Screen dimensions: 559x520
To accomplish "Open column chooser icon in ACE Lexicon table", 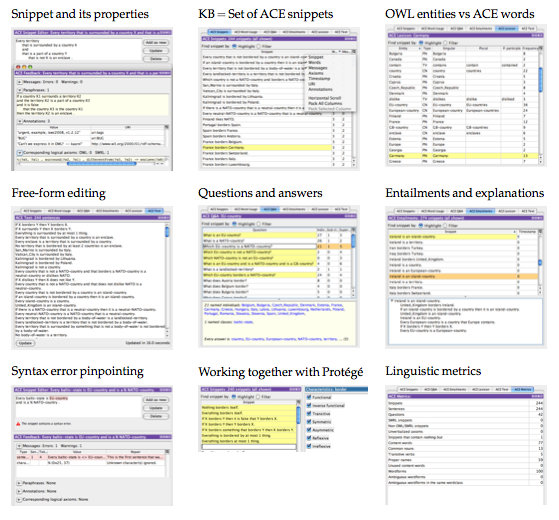I will pyautogui.click(x=540, y=48).
